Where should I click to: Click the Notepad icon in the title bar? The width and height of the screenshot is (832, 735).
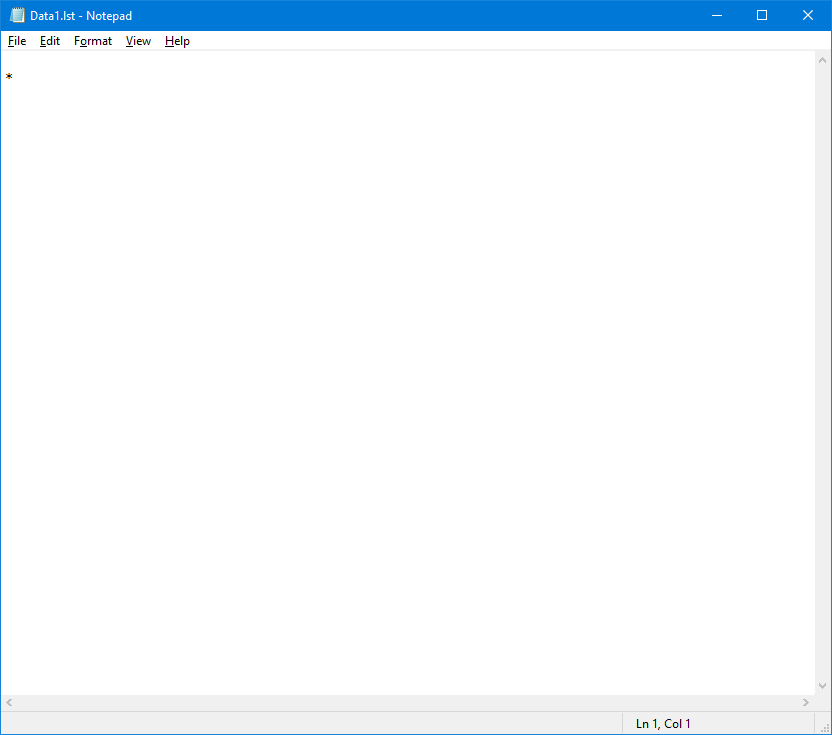[17, 16]
